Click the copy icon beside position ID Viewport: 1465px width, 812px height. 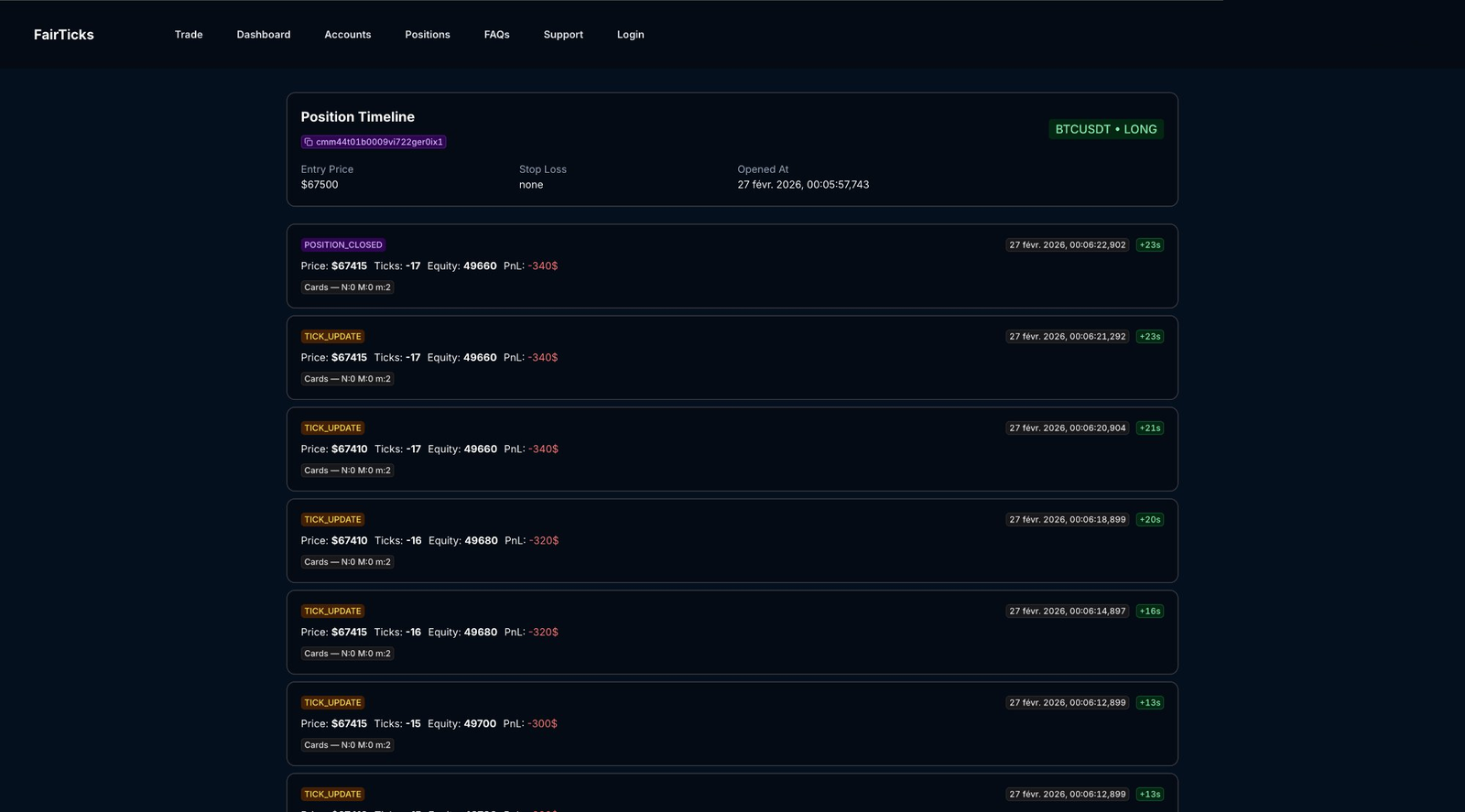click(309, 142)
